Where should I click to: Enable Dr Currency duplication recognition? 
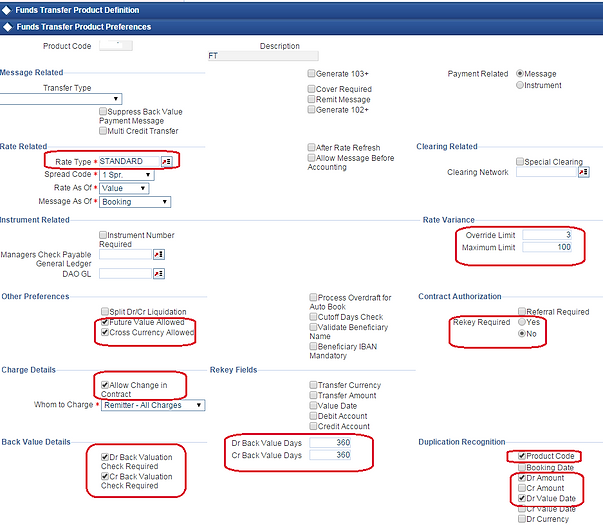[522, 519]
